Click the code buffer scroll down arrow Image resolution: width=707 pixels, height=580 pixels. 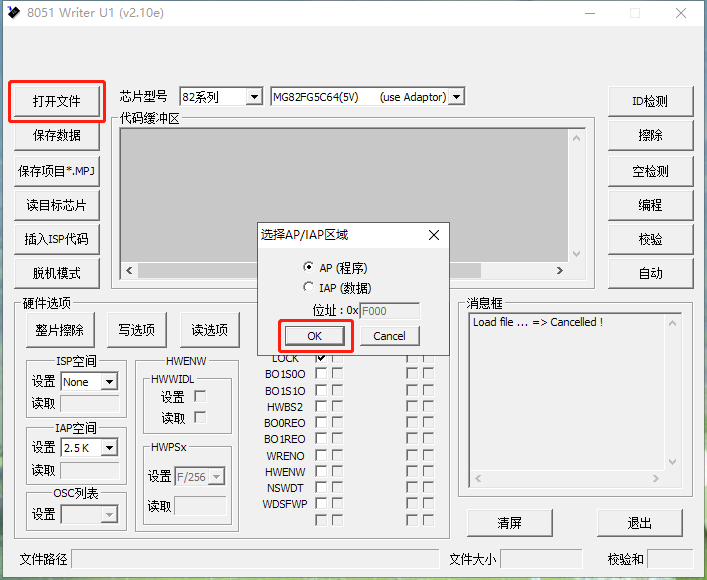tap(577, 254)
